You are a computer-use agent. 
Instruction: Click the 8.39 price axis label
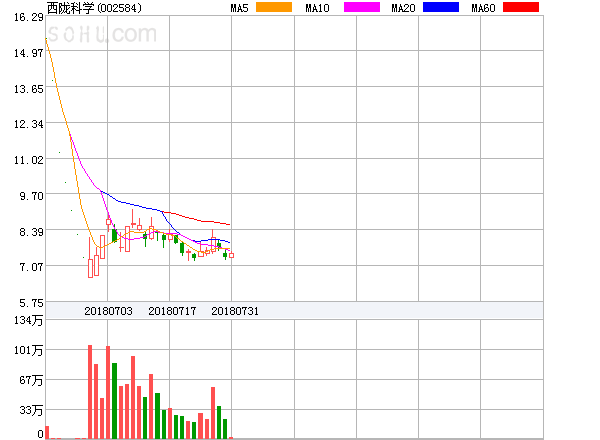[31, 232]
